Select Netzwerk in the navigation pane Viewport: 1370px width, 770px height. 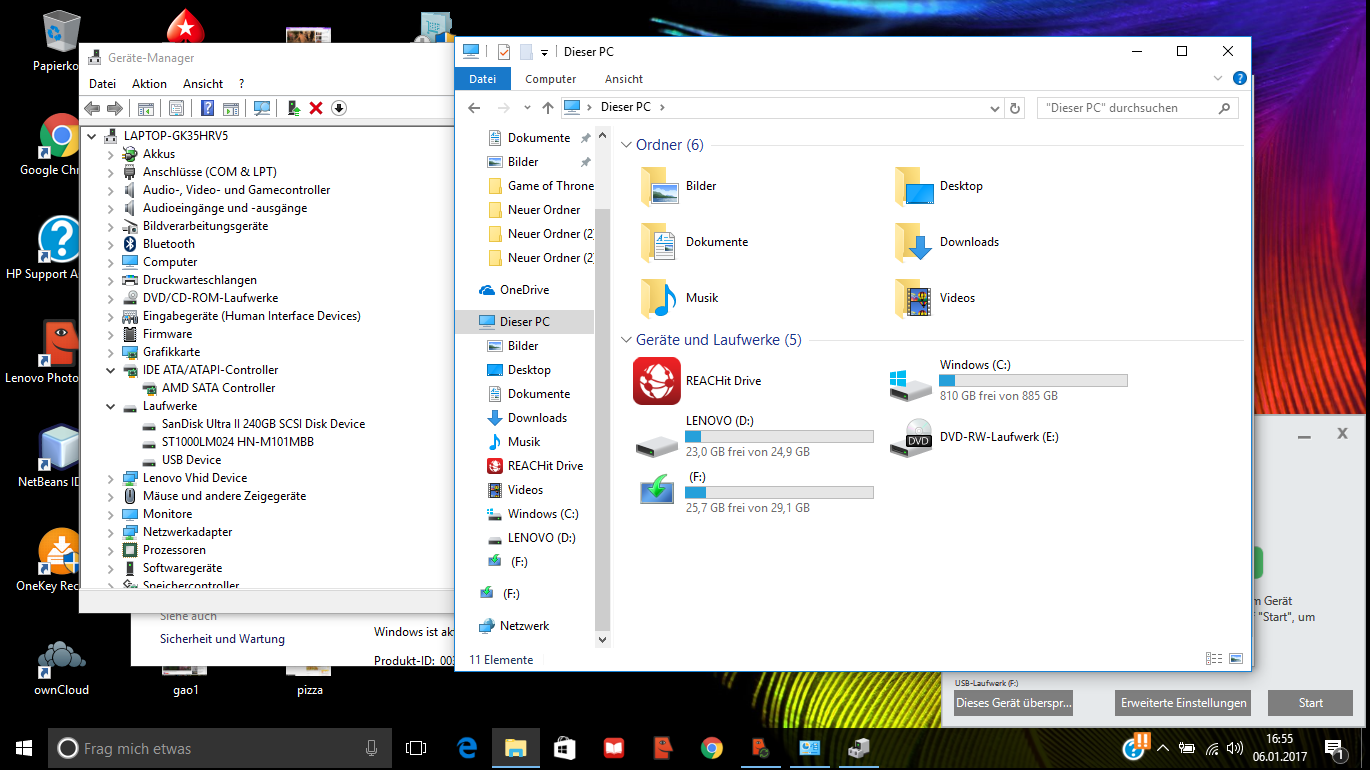coord(524,626)
